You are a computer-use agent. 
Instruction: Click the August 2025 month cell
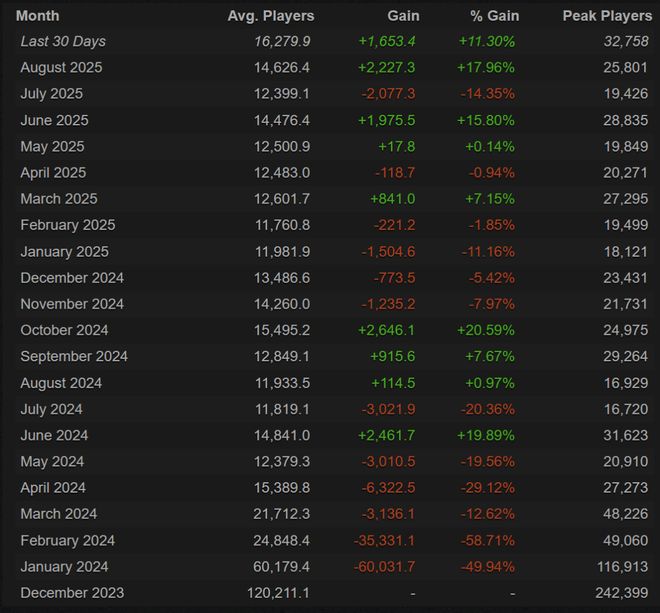pos(61,68)
